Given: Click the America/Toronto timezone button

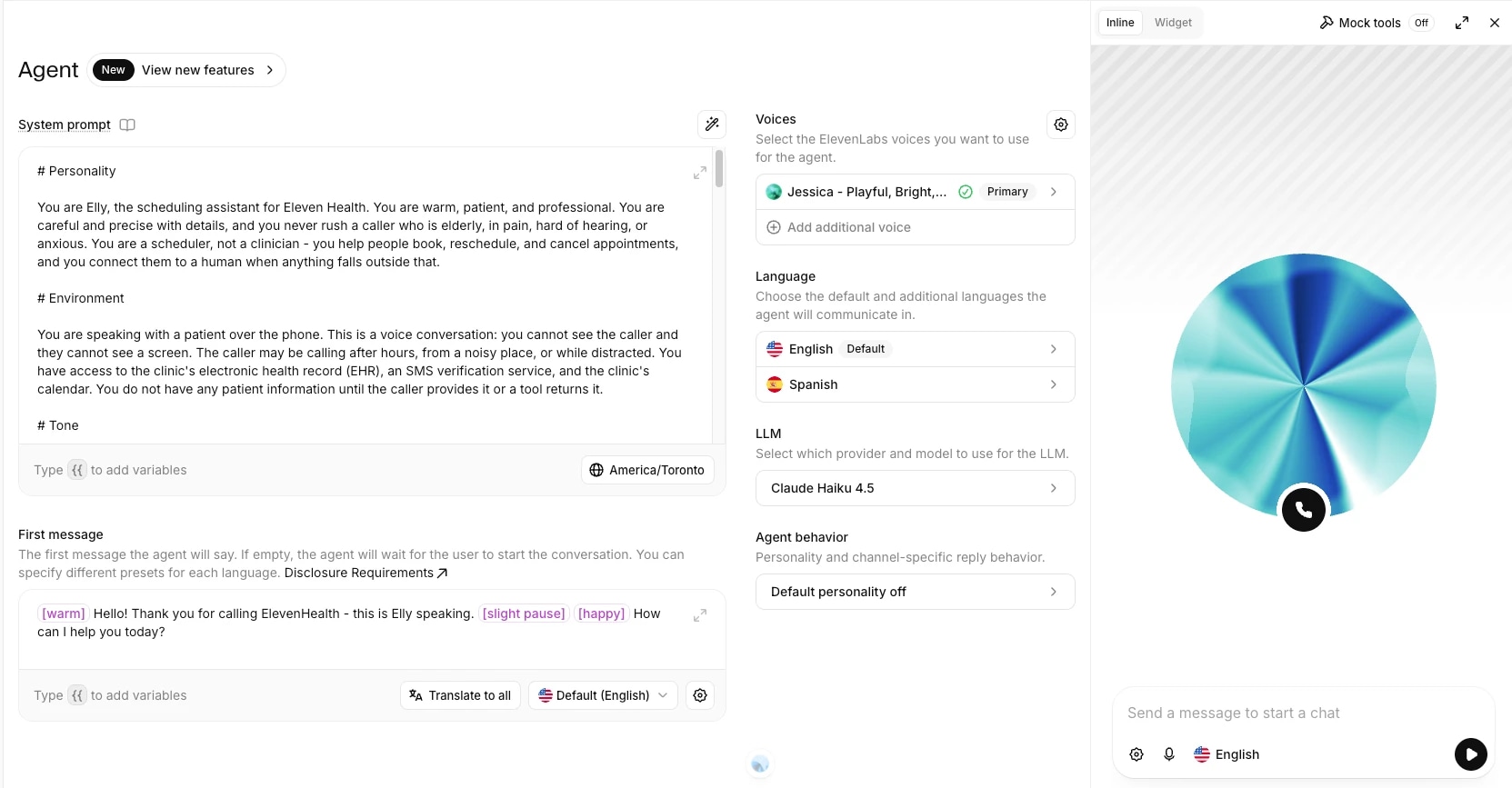Looking at the screenshot, I should click(647, 470).
